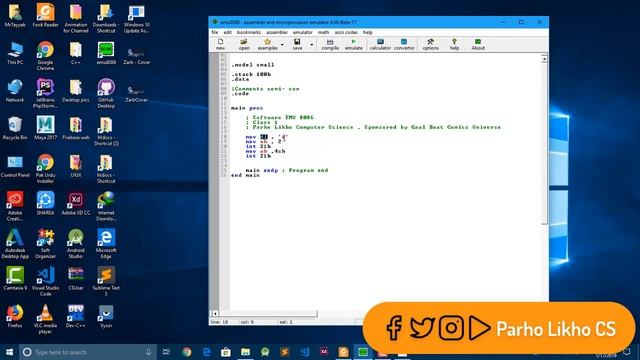Select the SHAREit desktop icon
Viewport: 640px width, 360px height.
pyautogui.click(x=45, y=204)
